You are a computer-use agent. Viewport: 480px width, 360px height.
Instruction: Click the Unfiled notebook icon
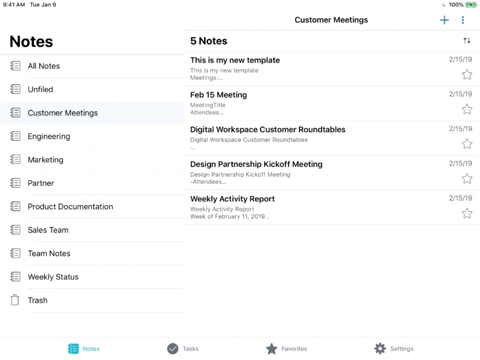tap(15, 89)
